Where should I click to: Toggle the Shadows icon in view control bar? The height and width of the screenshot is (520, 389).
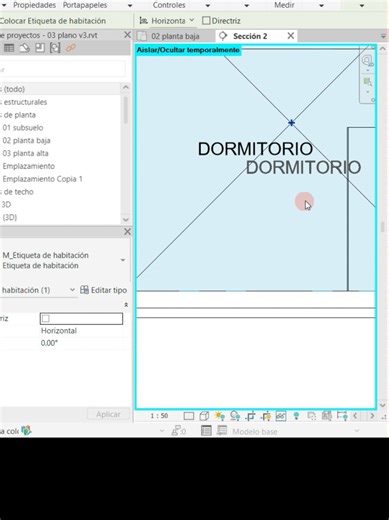(x=235, y=416)
